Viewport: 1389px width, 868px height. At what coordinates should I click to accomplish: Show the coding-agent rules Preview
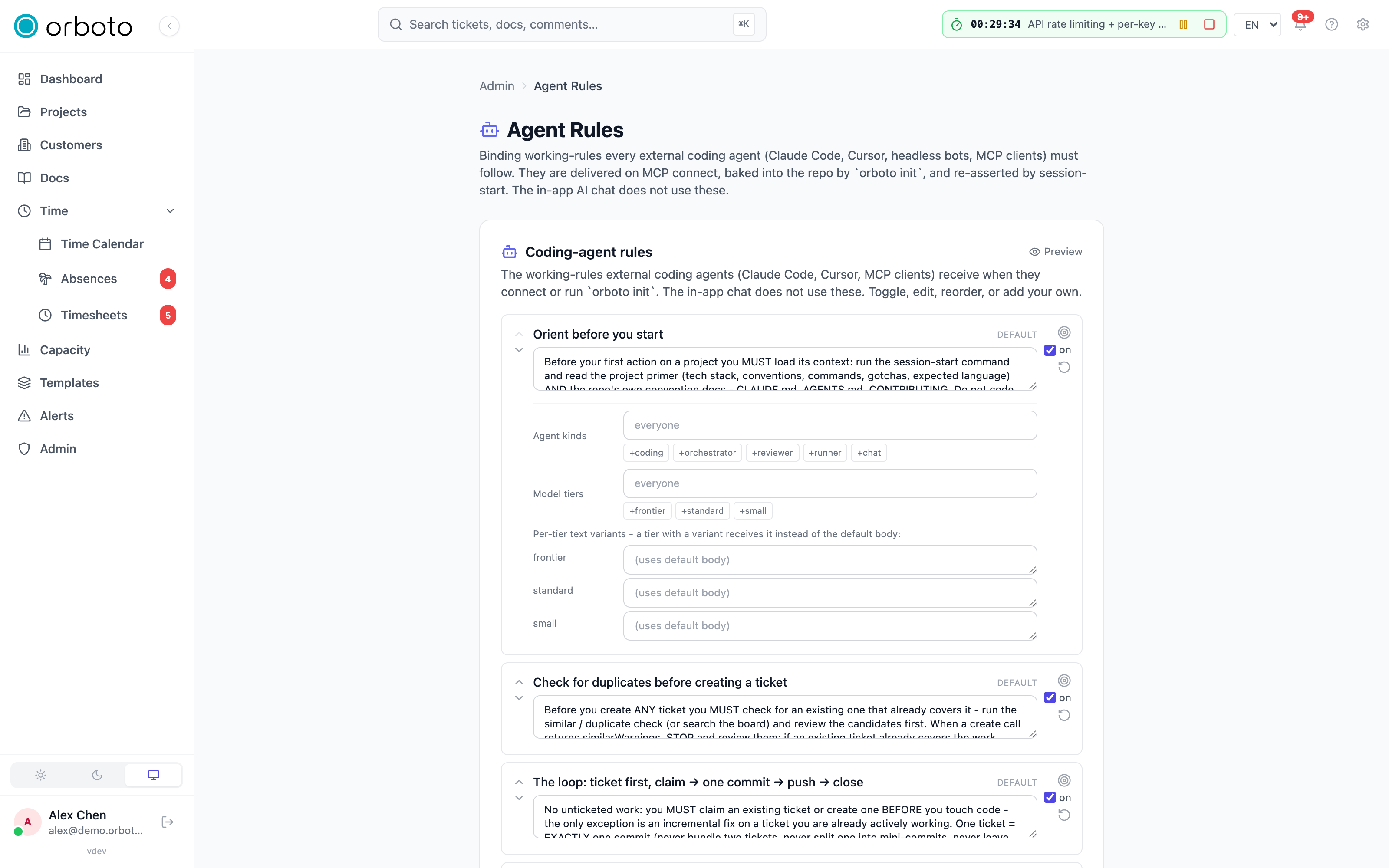[x=1055, y=252]
